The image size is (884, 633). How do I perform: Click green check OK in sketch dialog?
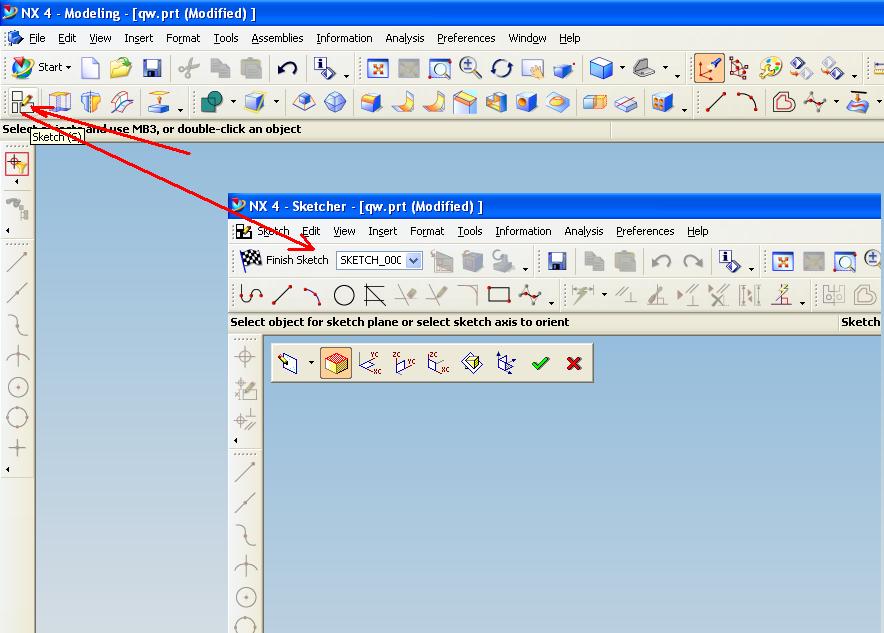click(x=540, y=363)
